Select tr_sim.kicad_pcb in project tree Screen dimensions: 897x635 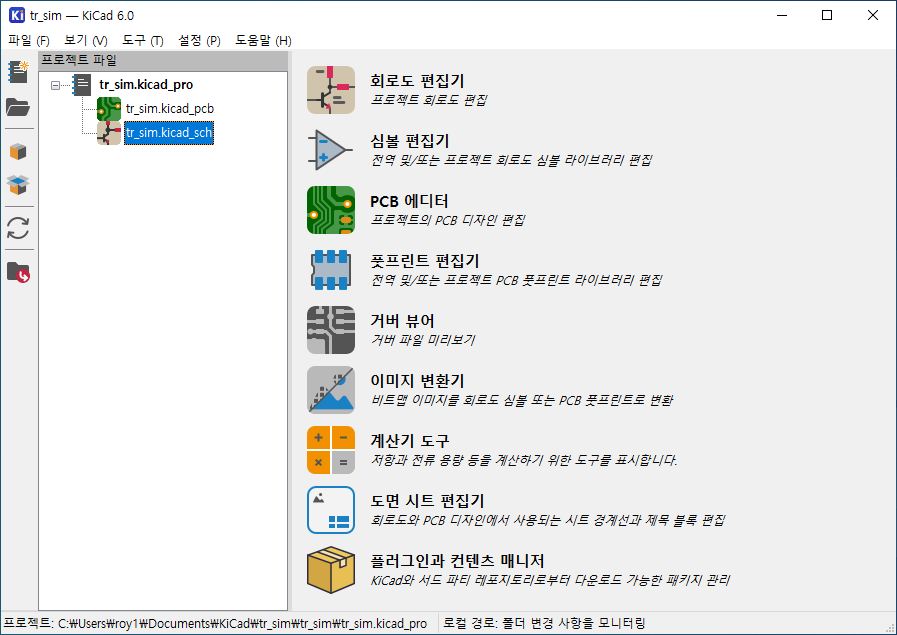pos(170,109)
